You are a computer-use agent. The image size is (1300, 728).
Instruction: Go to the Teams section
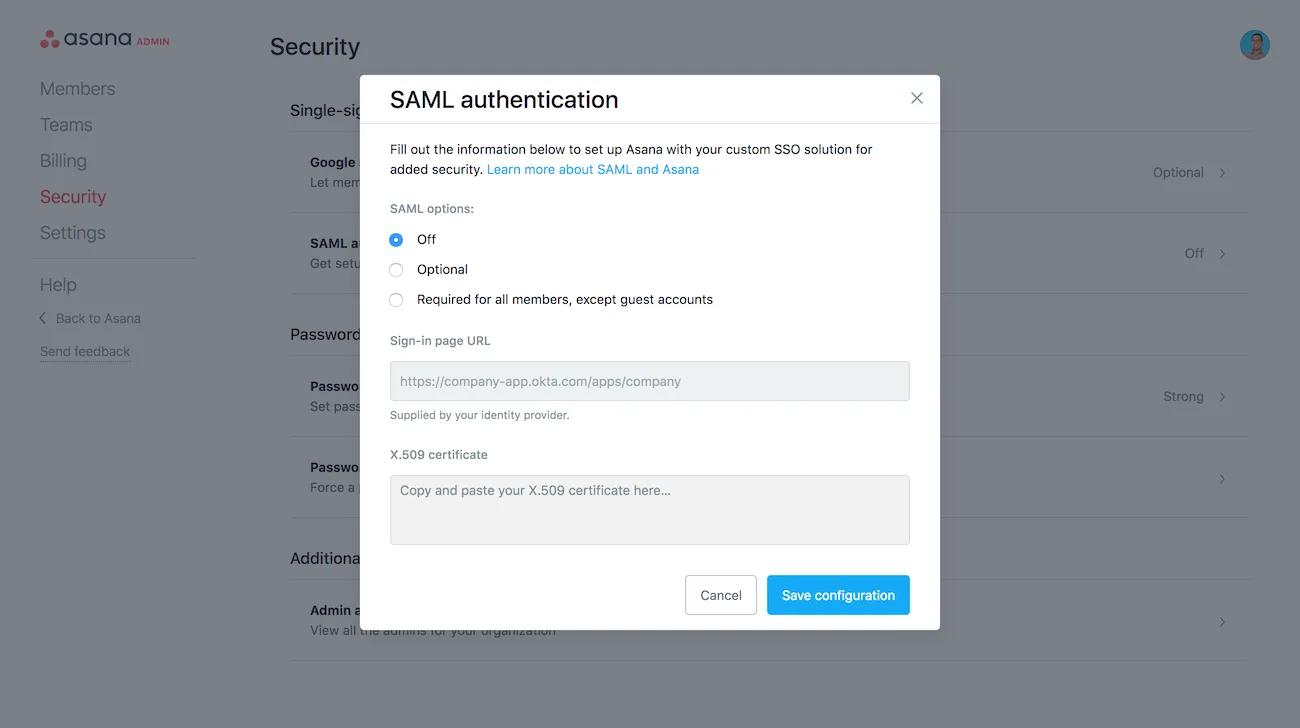pos(66,124)
